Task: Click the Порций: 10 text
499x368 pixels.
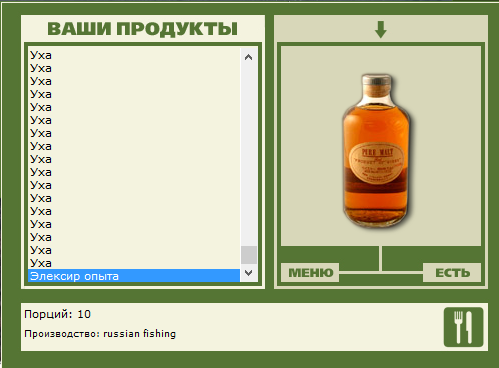Action: pos(57,314)
